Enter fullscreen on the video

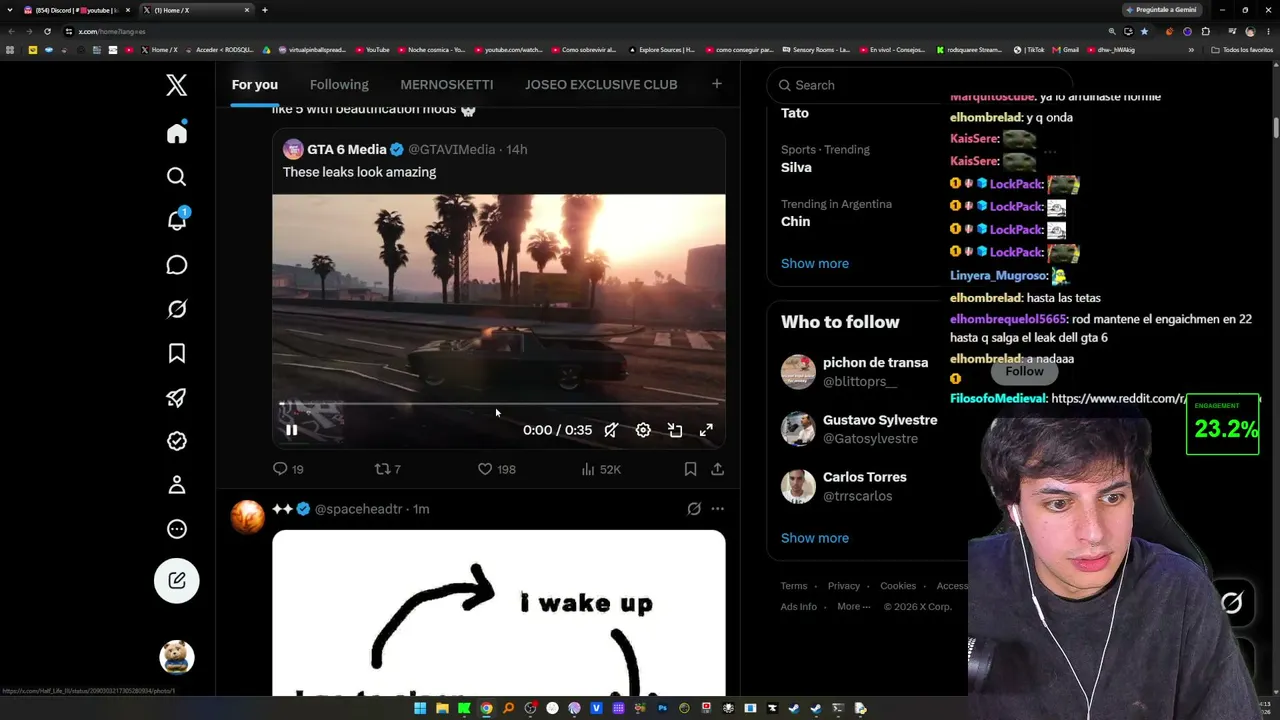point(706,430)
